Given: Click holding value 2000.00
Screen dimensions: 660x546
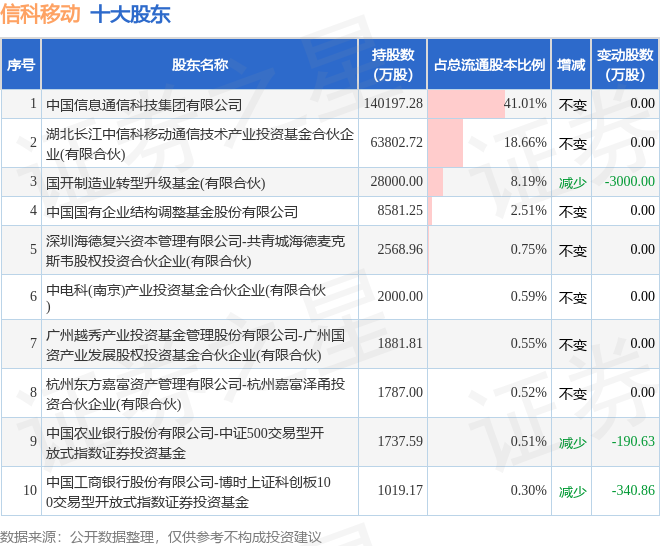Looking at the screenshot, I should [400, 296].
